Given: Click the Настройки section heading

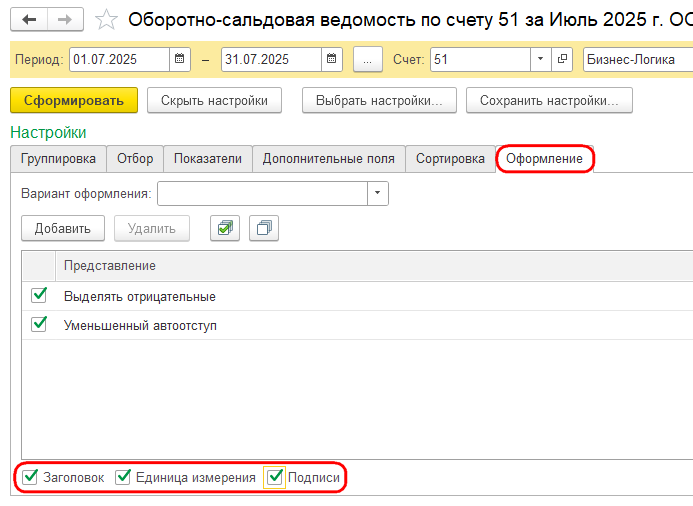Looking at the screenshot, I should (x=48, y=133).
